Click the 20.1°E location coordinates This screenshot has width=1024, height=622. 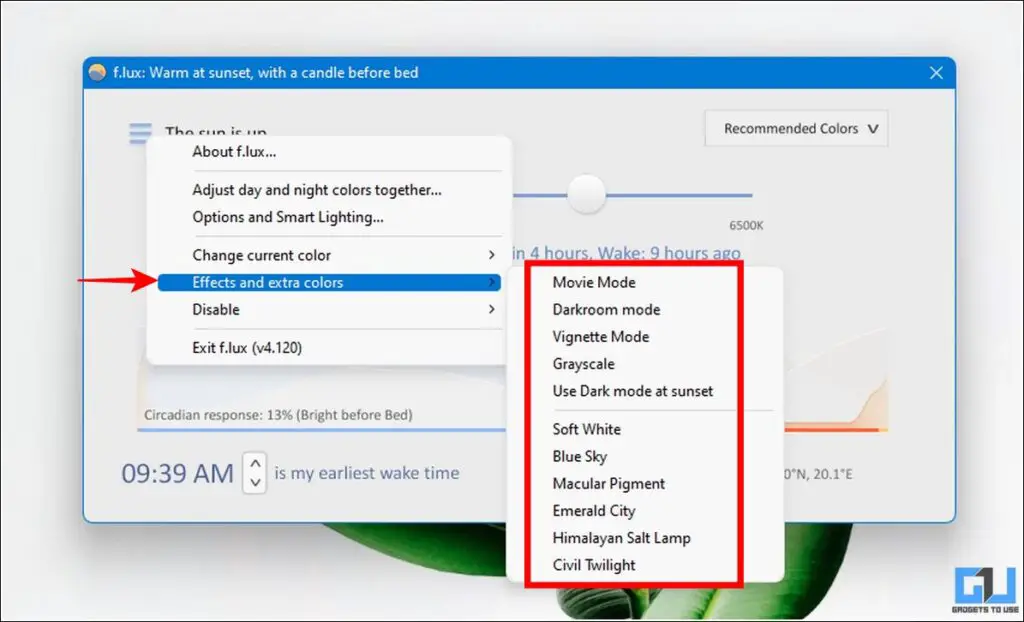(x=831, y=474)
